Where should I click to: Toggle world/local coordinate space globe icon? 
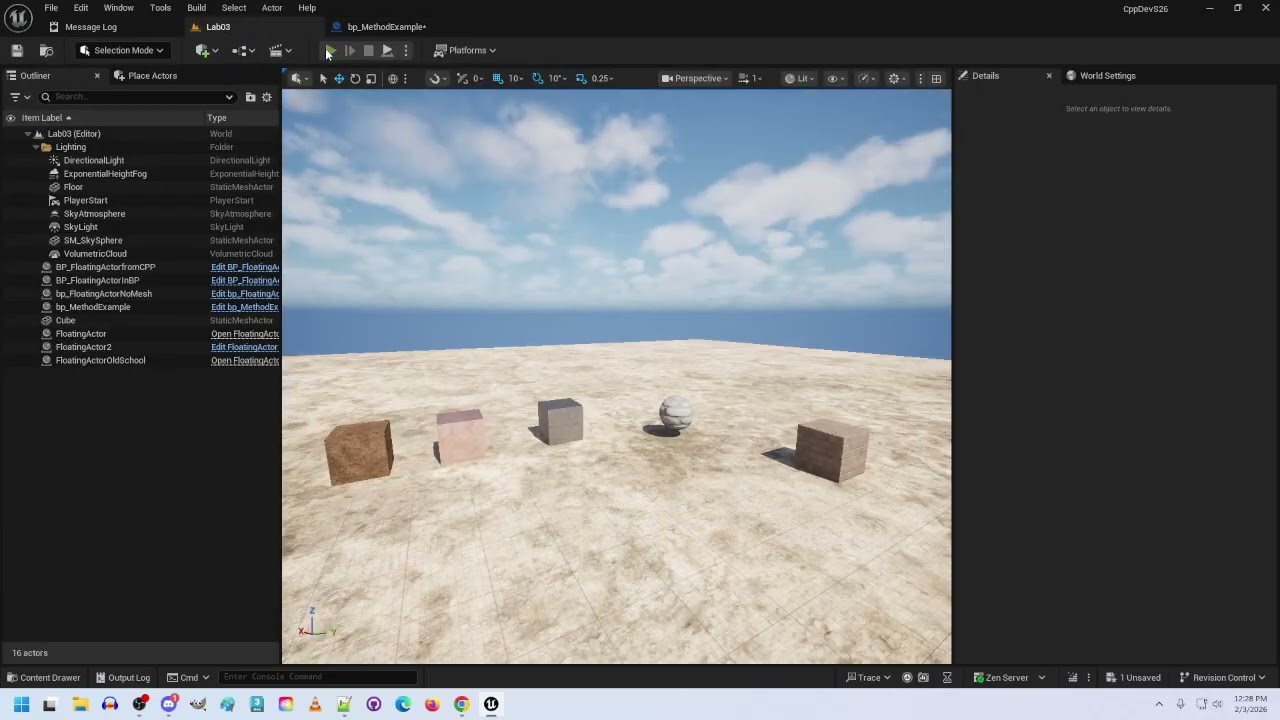click(393, 78)
